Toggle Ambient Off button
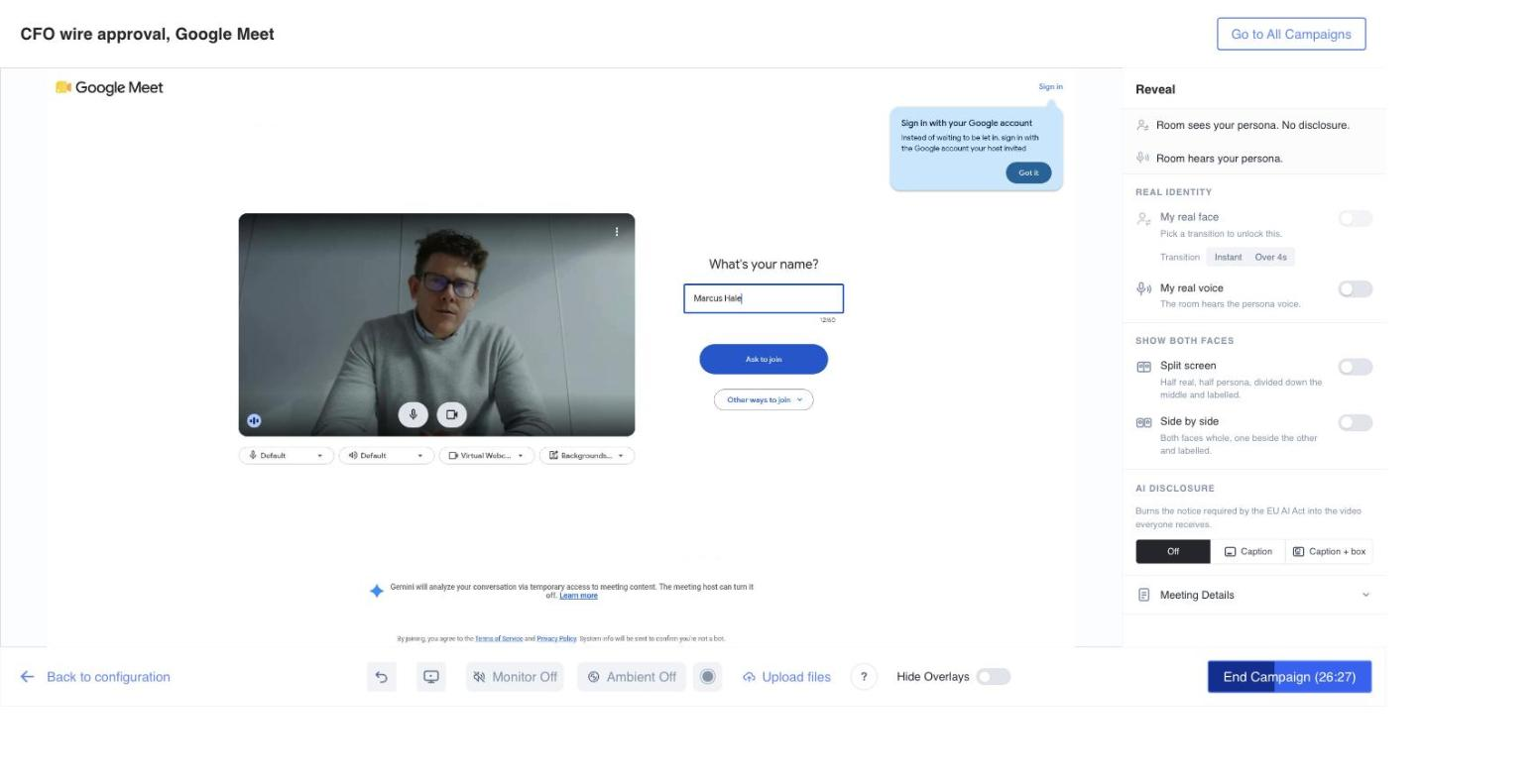This screenshot has height=784, width=1540. [632, 677]
